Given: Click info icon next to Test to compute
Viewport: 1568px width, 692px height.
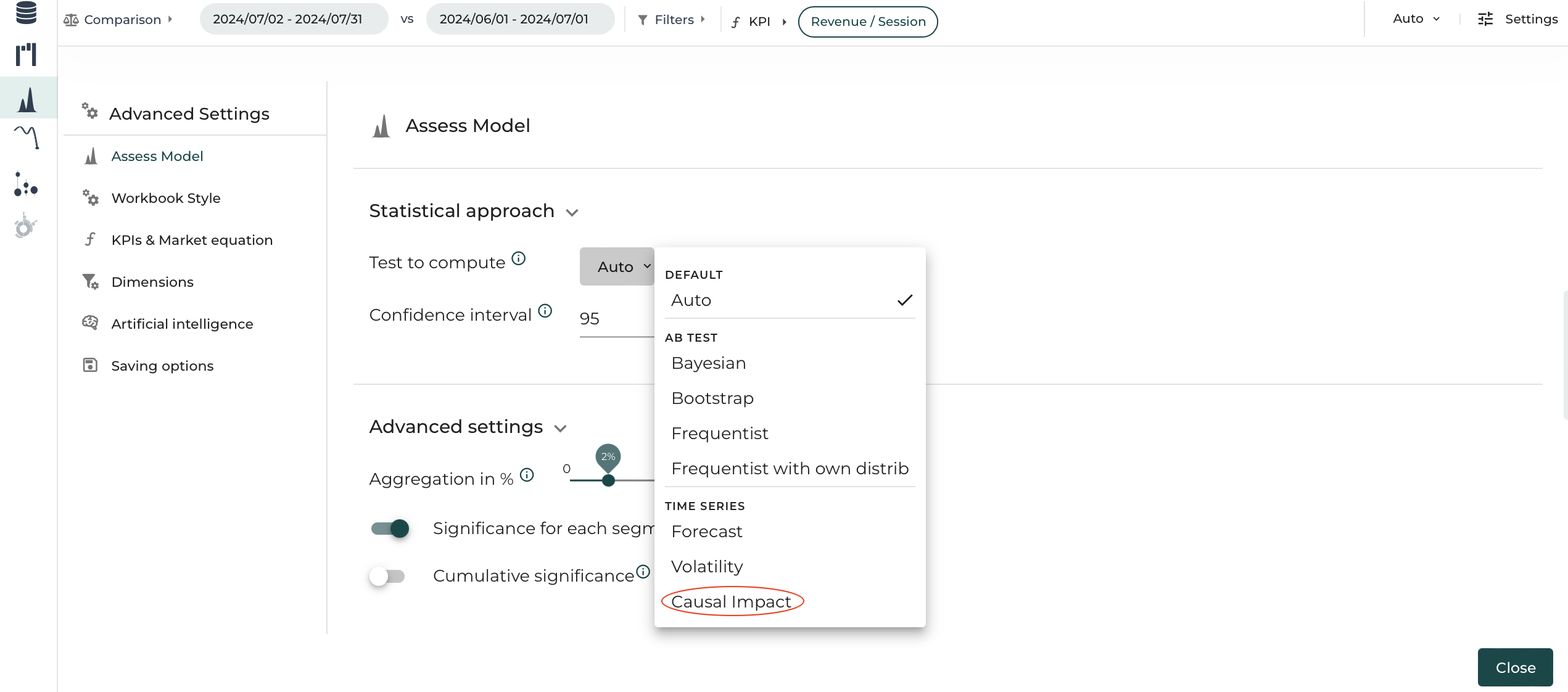Looking at the screenshot, I should [x=519, y=258].
